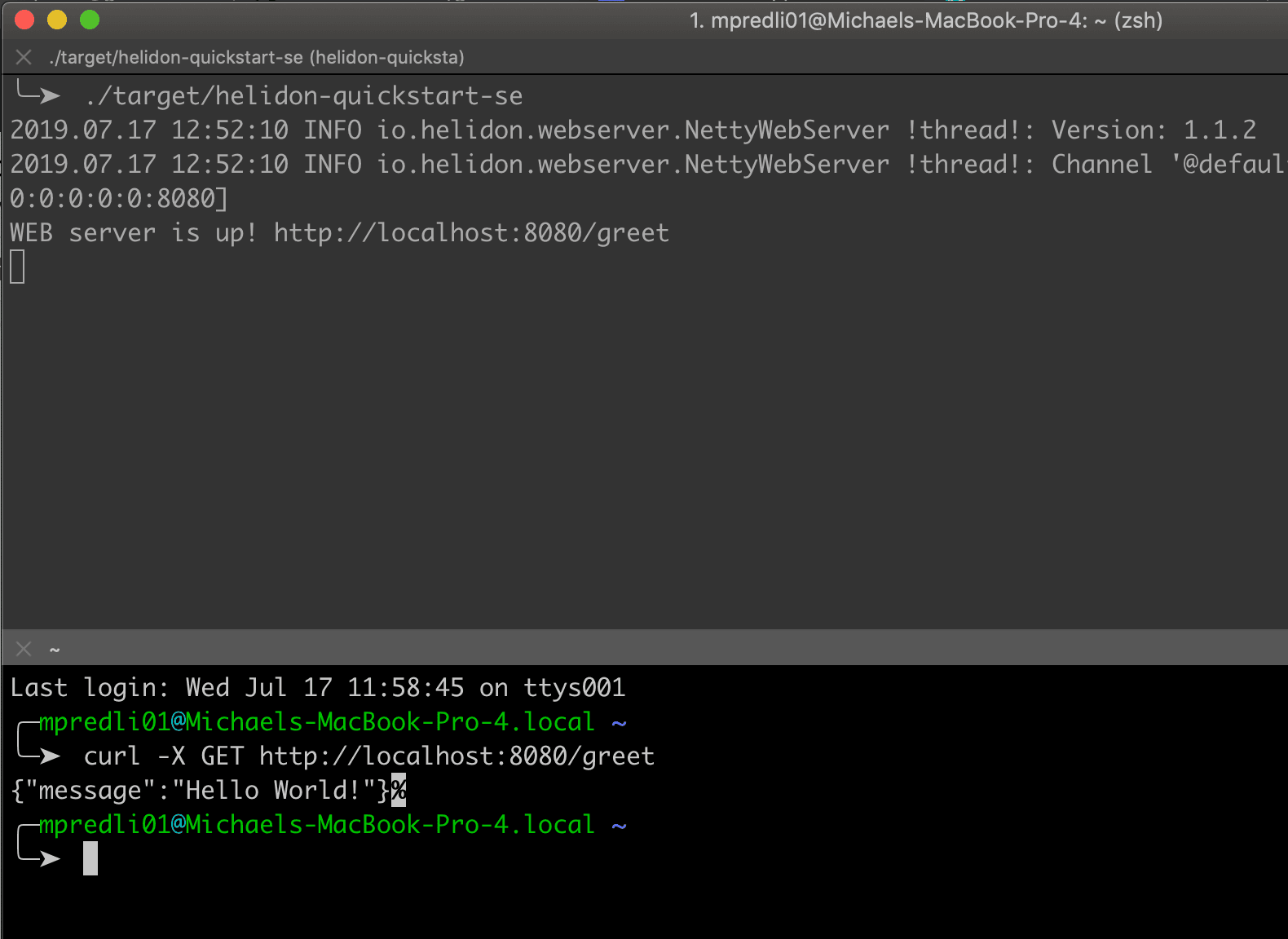Screen dimensions: 1288x939
Task: Open the localhost URL inside the curl command
Action: click(x=457, y=756)
